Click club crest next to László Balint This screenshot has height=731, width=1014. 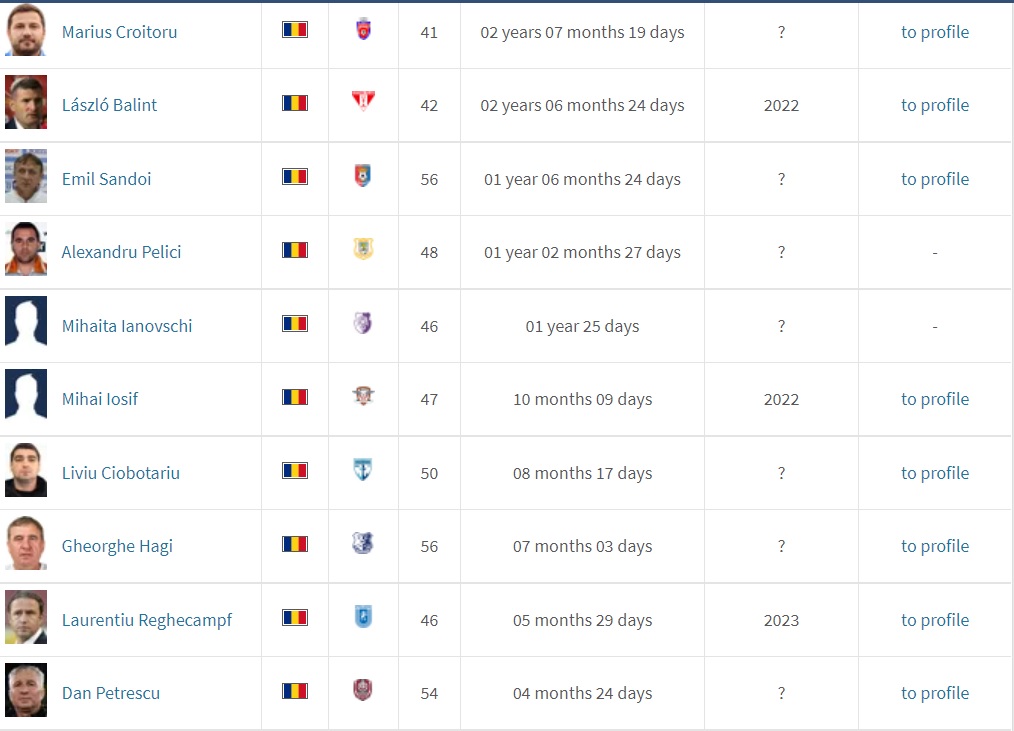click(363, 102)
